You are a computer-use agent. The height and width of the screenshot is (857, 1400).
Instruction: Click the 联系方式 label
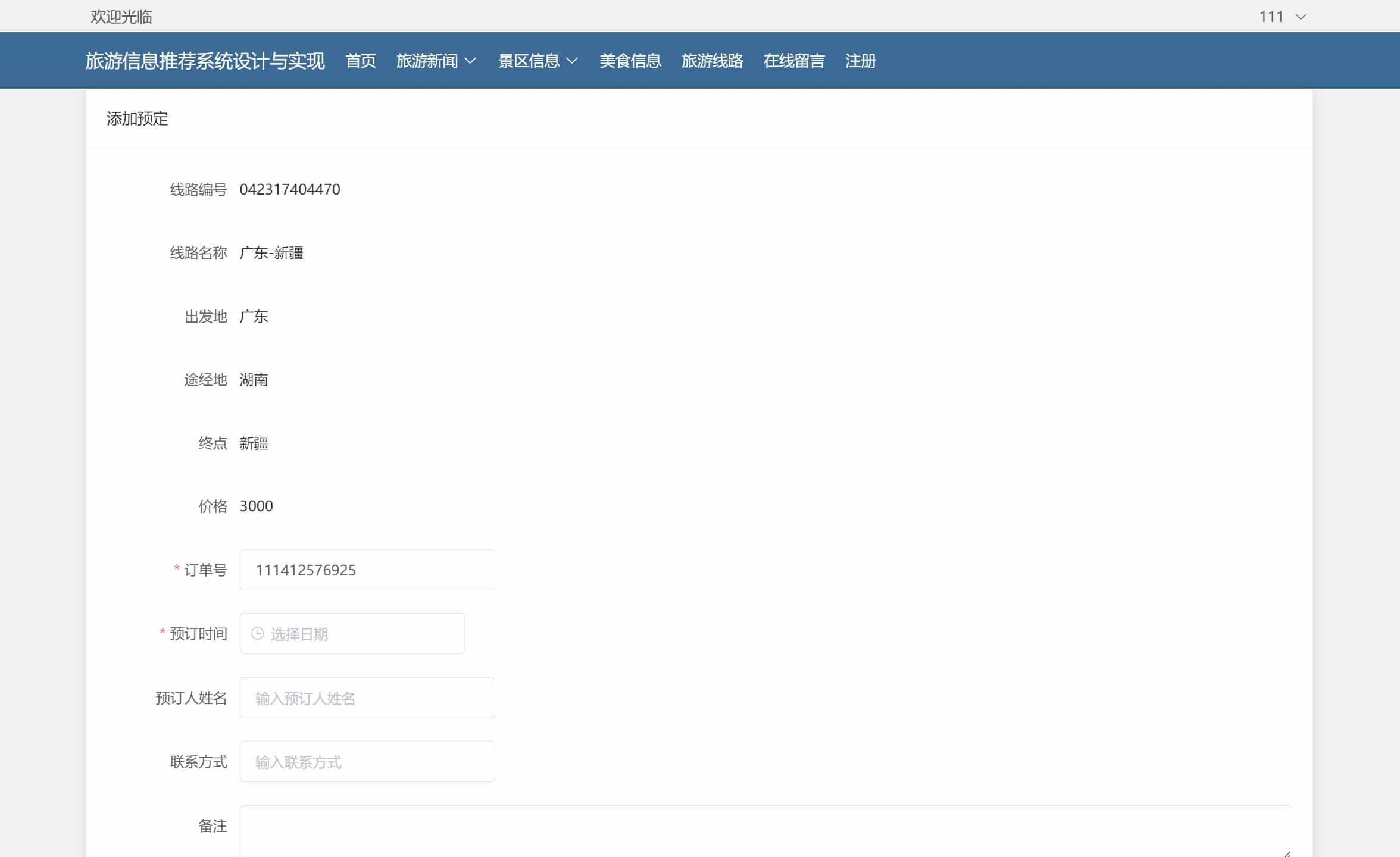click(199, 761)
